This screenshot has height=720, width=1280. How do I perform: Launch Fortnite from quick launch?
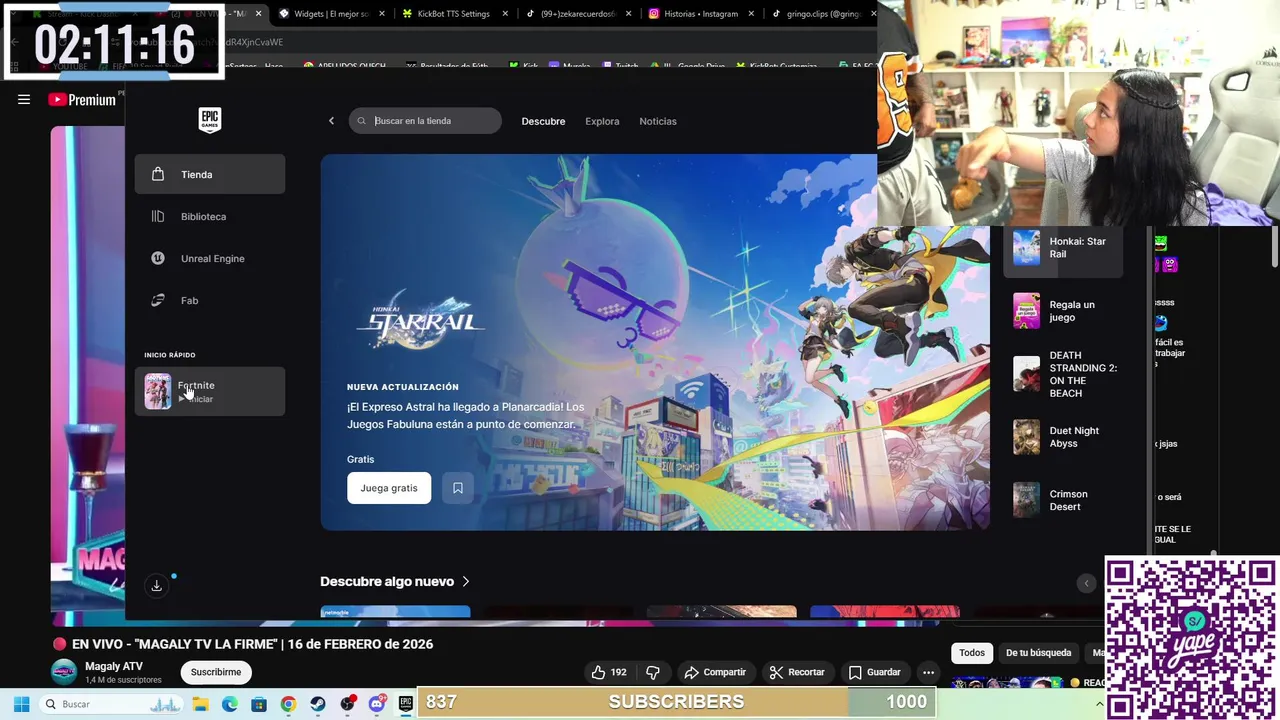pos(210,391)
